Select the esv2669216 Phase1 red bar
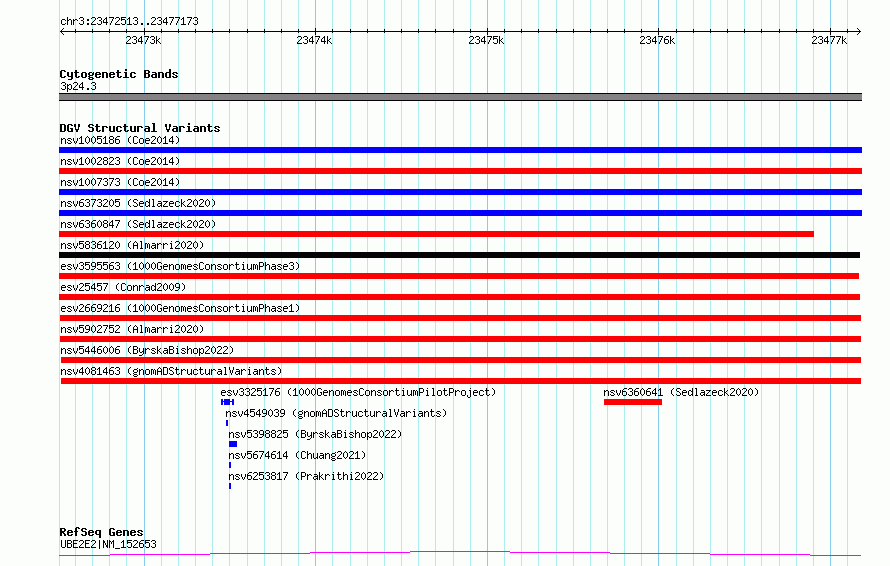 (460, 318)
